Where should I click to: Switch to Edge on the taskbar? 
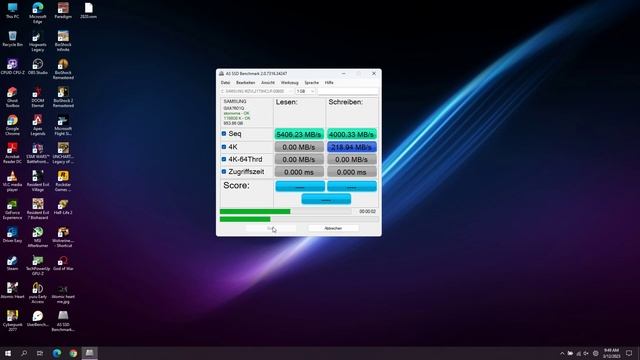pyautogui.click(x=57, y=353)
